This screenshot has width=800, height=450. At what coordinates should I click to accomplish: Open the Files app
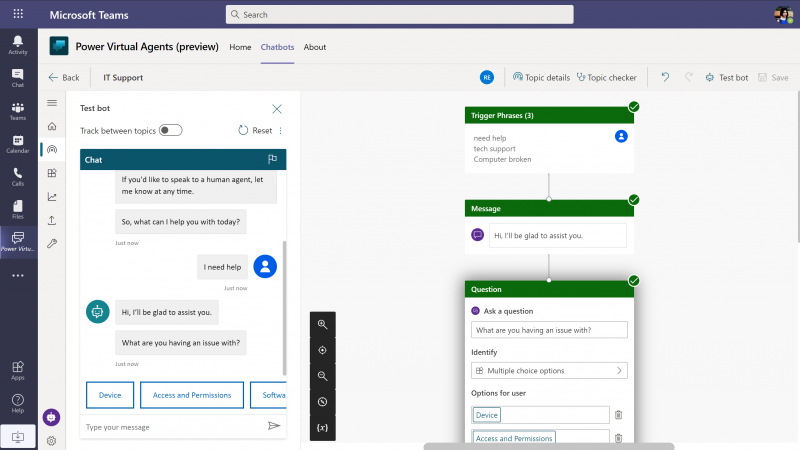coord(18,209)
